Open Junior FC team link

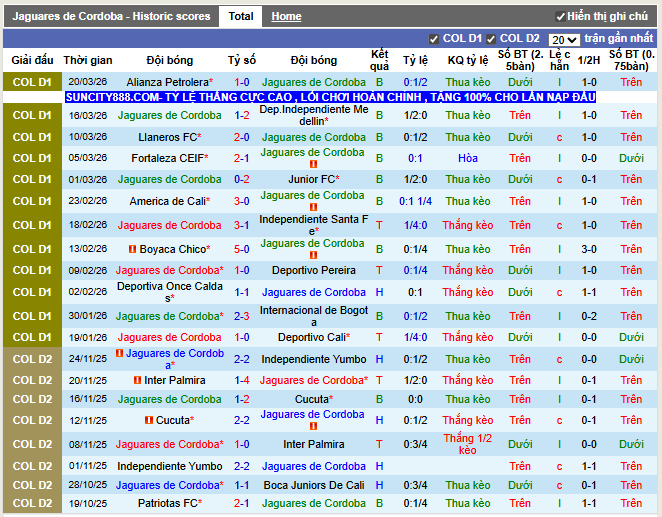pyautogui.click(x=312, y=180)
